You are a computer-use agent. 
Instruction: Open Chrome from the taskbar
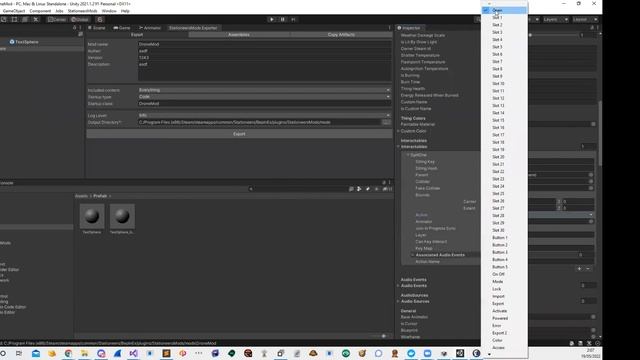pos(68,353)
